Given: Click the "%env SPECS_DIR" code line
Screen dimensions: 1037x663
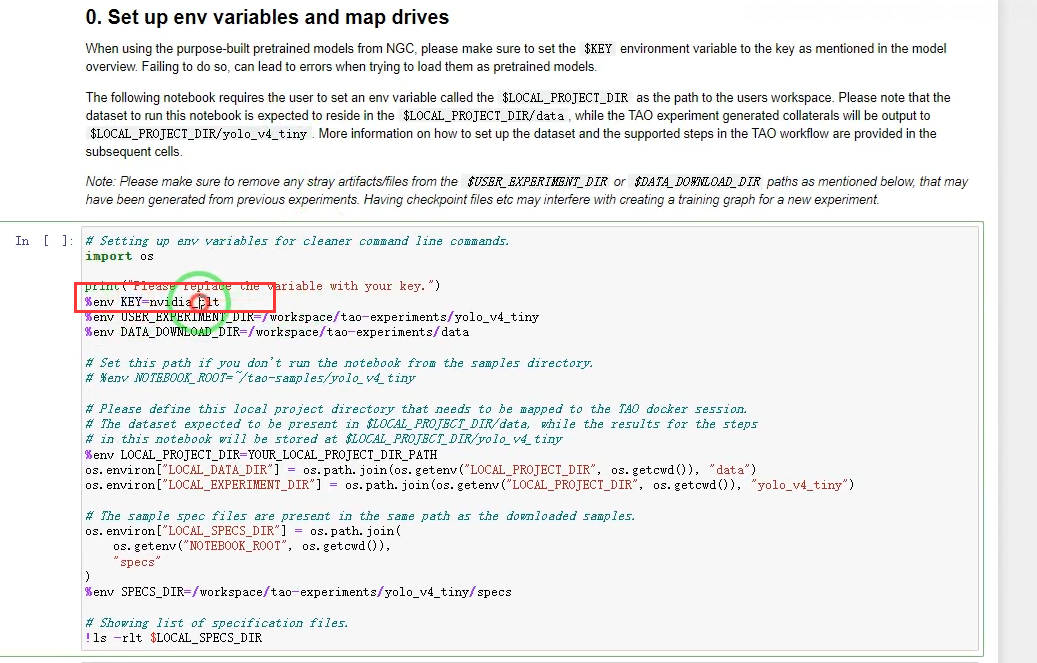Looking at the screenshot, I should [298, 592].
